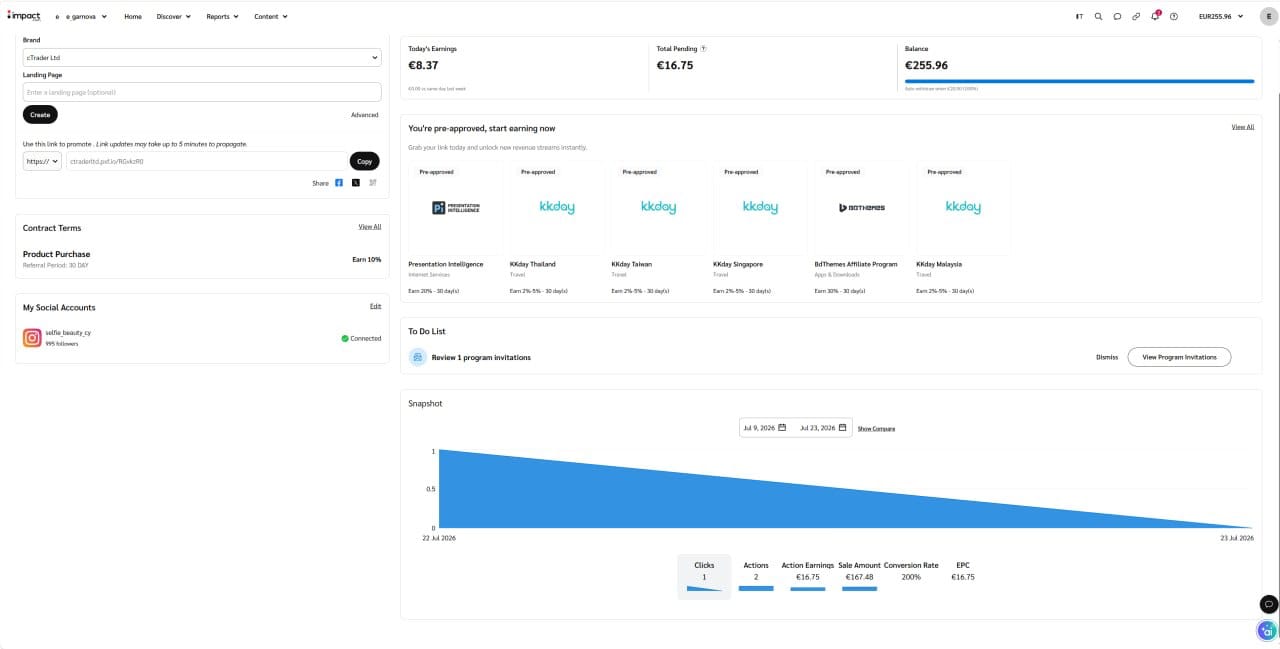Open the chat support bubble at bottom right
Viewport: 1280px width, 649px height.
click(x=1268, y=604)
